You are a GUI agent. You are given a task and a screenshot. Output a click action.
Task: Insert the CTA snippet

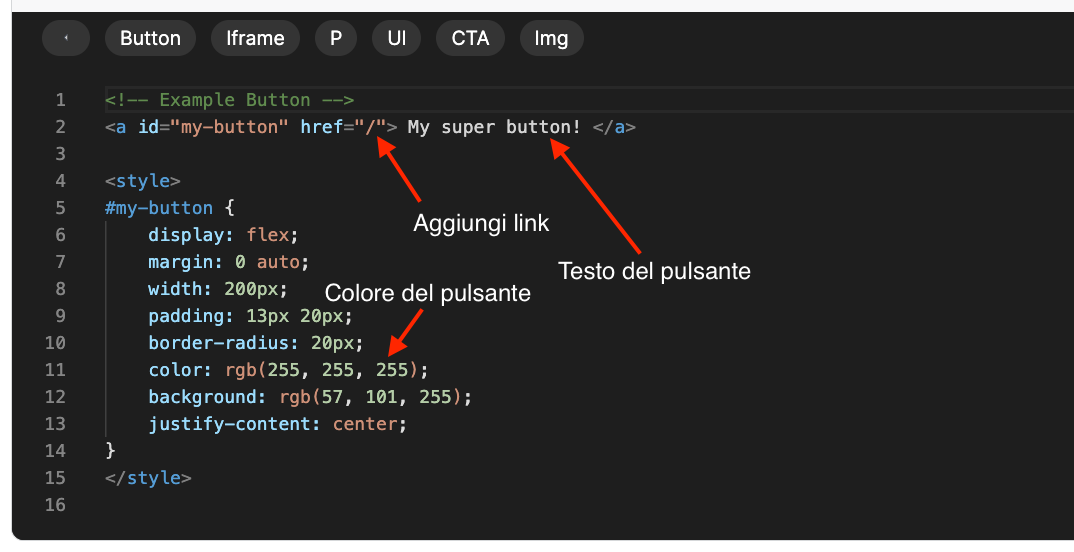(470, 38)
